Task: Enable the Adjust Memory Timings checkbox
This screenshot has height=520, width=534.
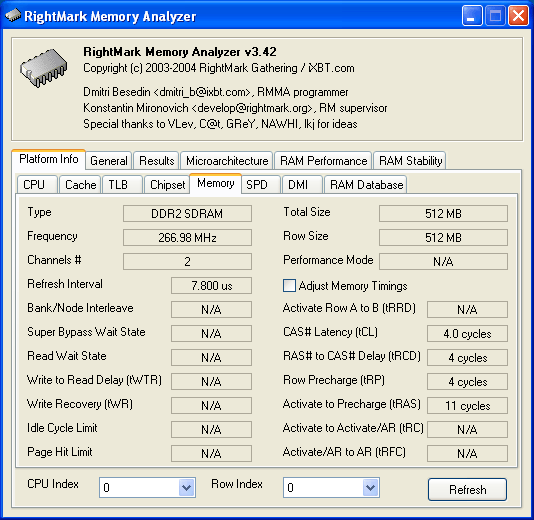Action: point(289,285)
